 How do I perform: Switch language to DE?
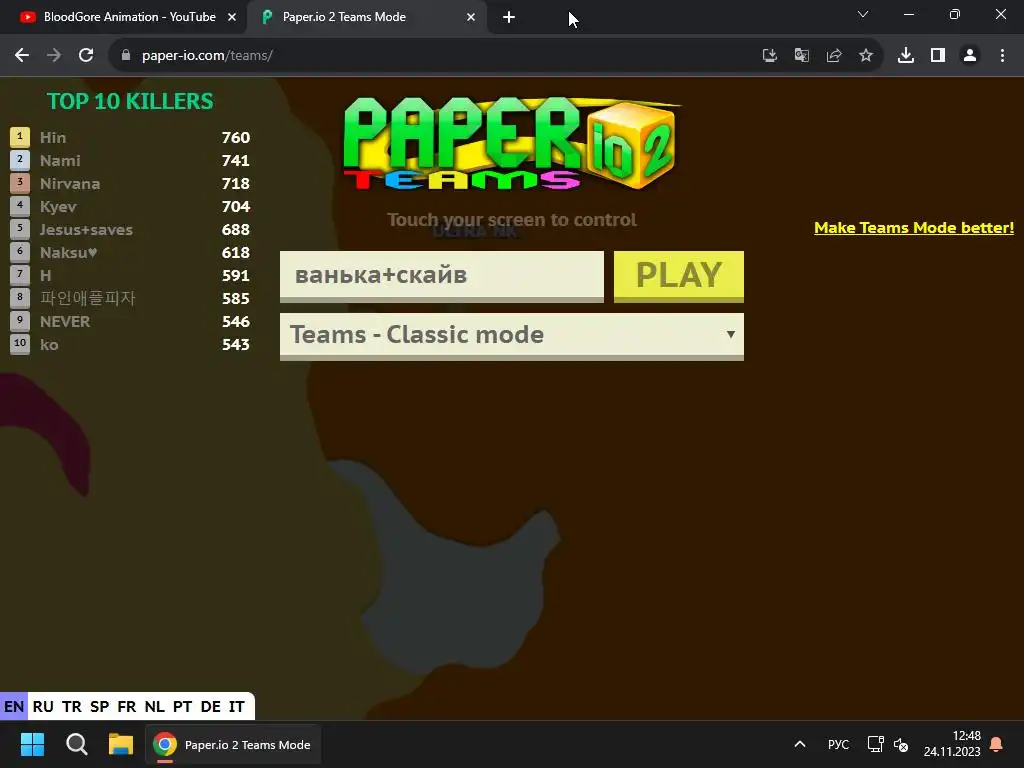[210, 707]
